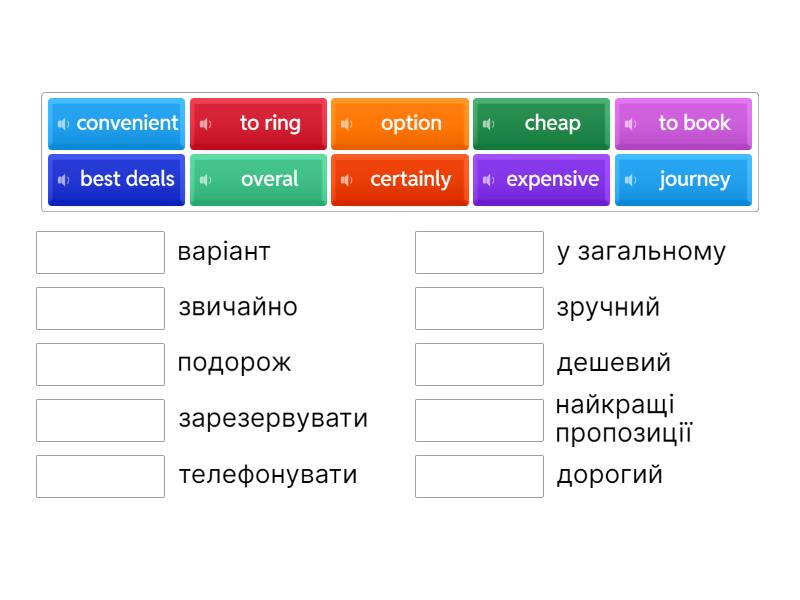Play pronunciation of overal
Screen dimensions: 800x600
[x=205, y=180]
